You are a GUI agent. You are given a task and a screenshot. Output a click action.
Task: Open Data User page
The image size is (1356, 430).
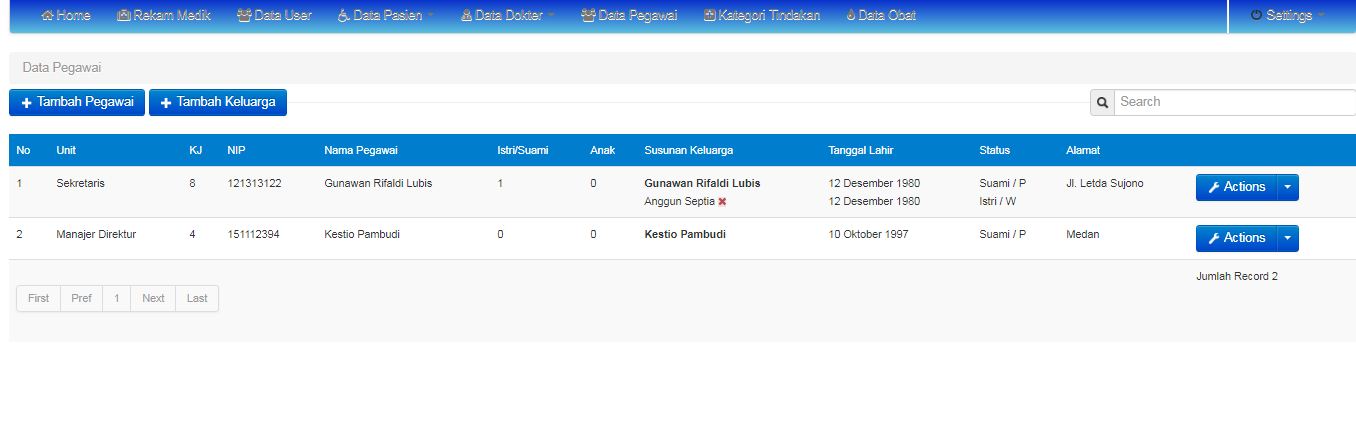tap(274, 15)
